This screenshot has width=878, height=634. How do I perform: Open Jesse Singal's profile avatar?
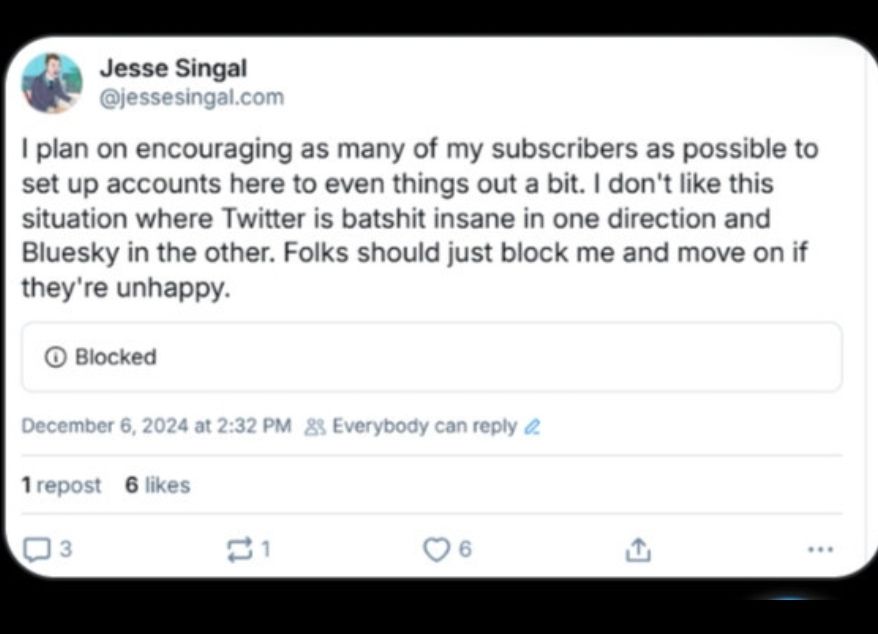point(52,83)
